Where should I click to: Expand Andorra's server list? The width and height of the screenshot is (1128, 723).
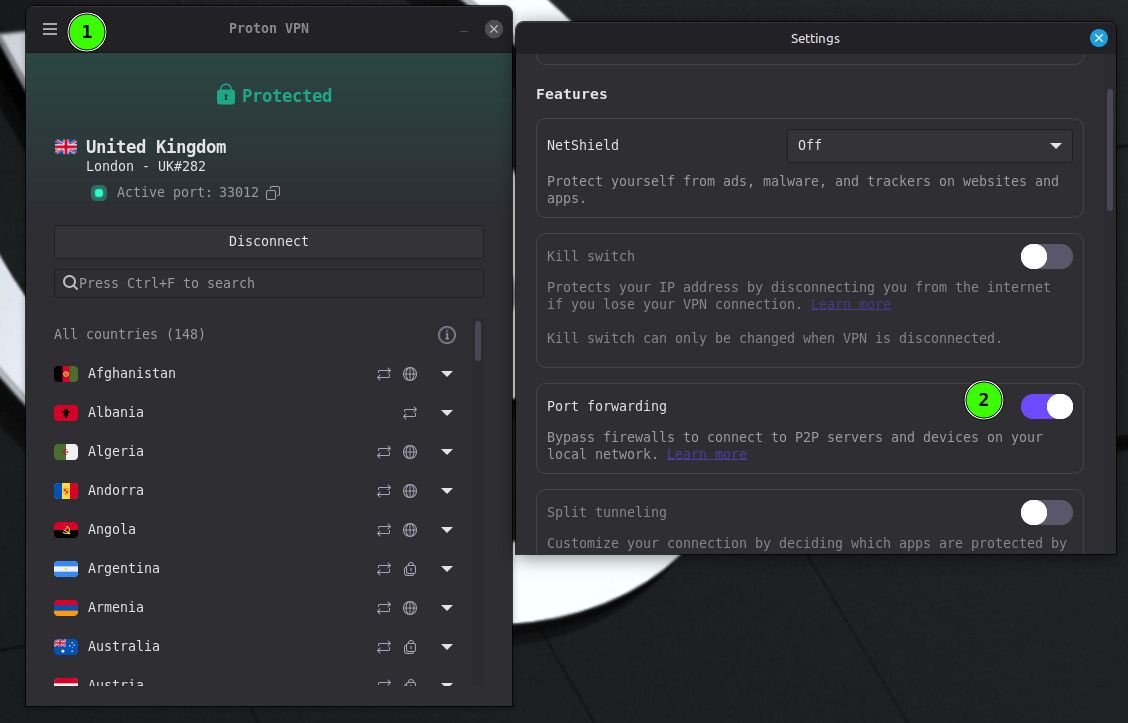pyautogui.click(x=447, y=491)
